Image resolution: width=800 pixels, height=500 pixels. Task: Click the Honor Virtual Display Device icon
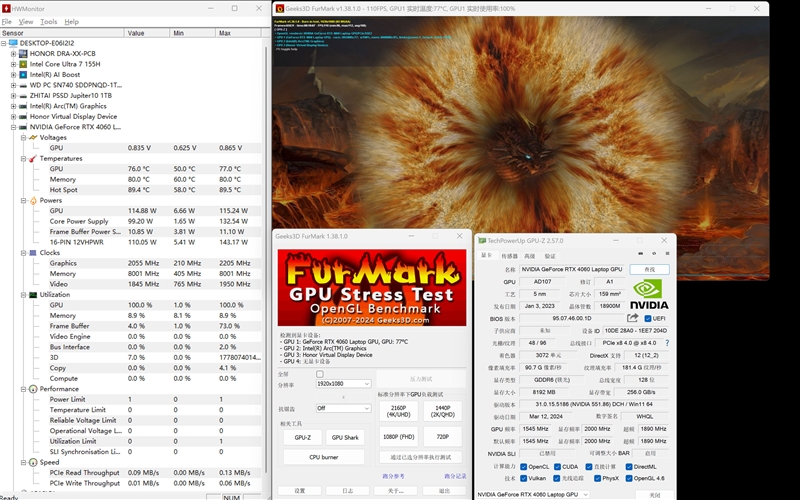pos(23,116)
